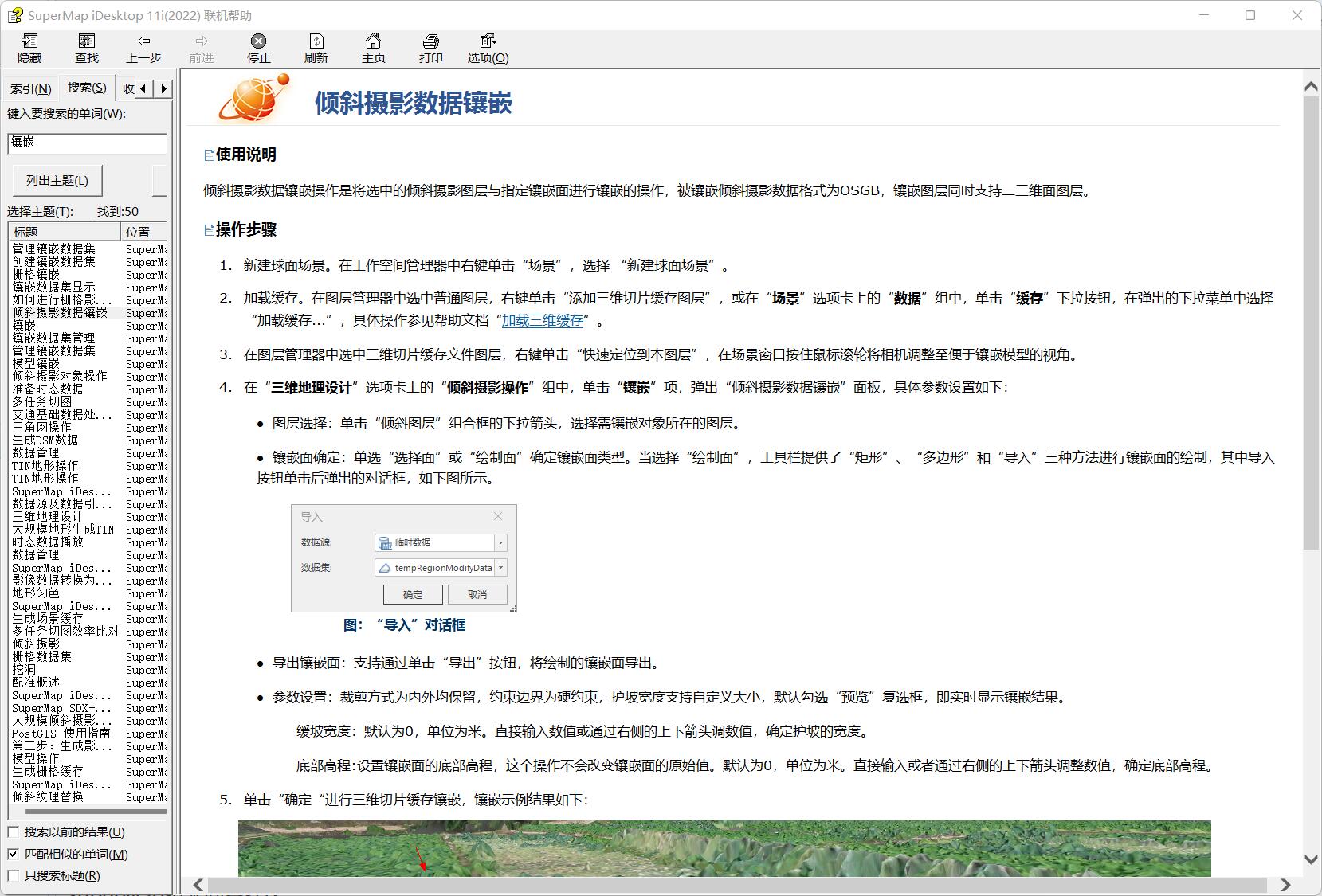Select topic 三角网操作
The width and height of the screenshot is (1322, 896).
click(x=42, y=428)
